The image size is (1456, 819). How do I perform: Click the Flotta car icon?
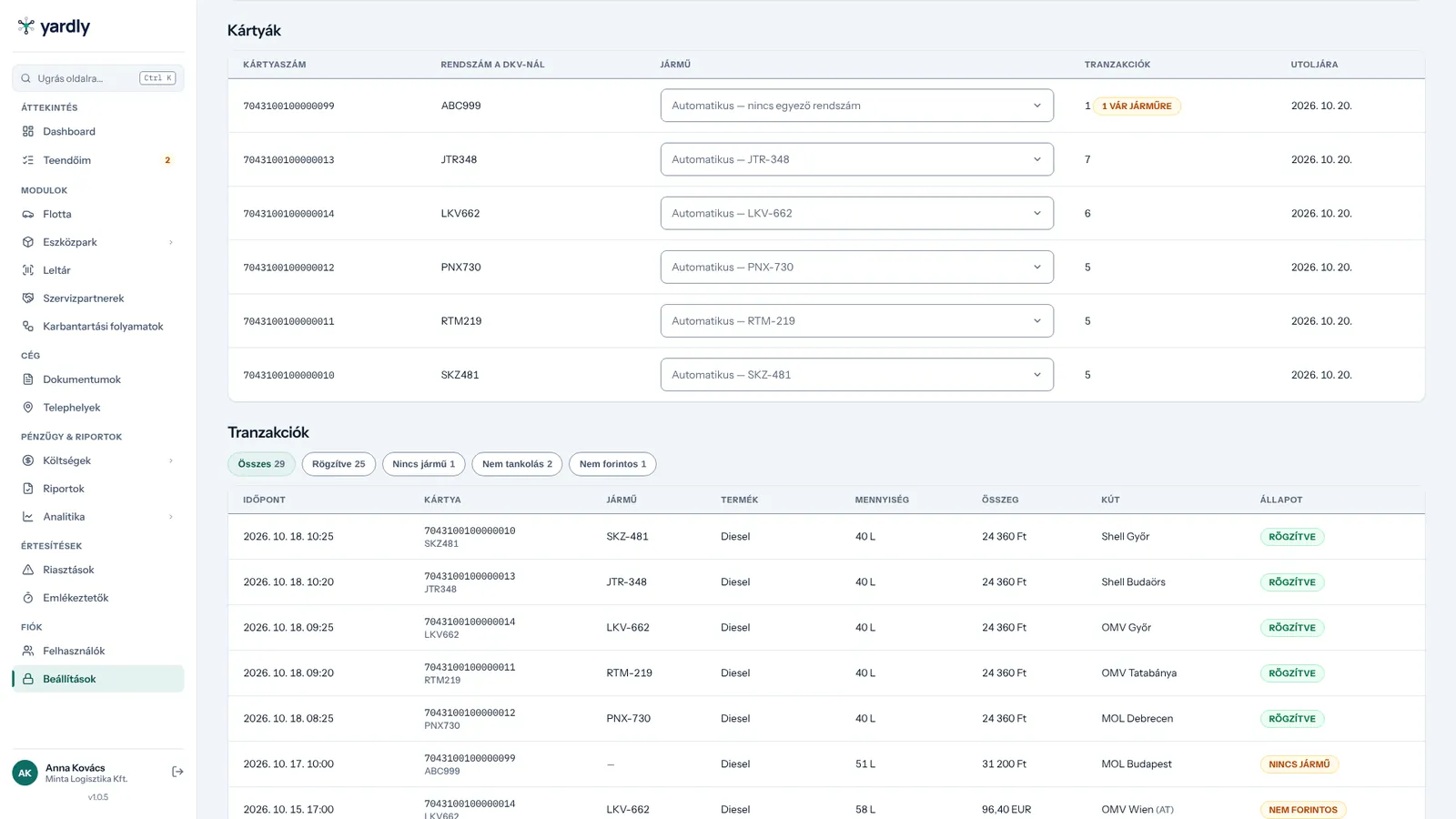tap(28, 214)
